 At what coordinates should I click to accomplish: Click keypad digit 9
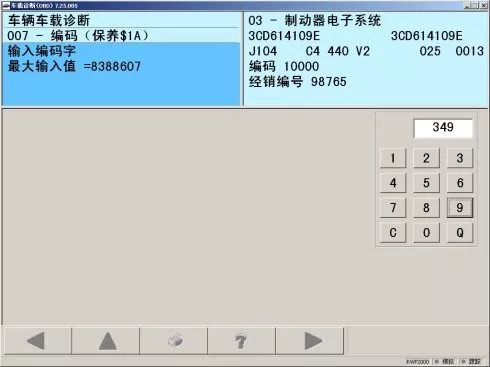(x=460, y=208)
